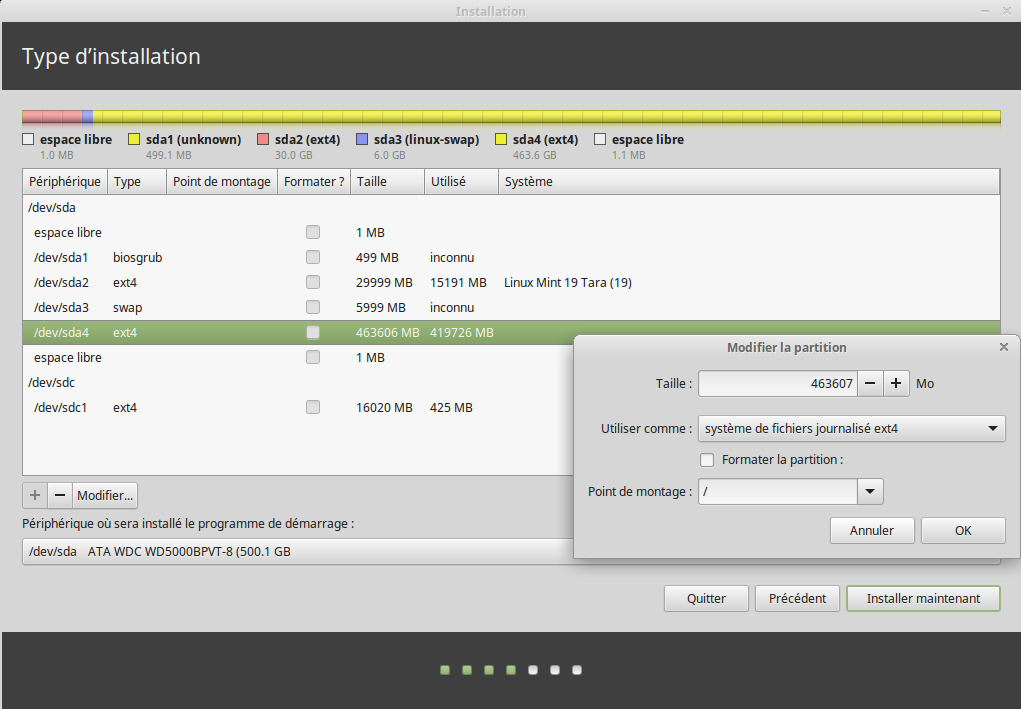
Task: Click the Taille column header
Action: [372, 182]
